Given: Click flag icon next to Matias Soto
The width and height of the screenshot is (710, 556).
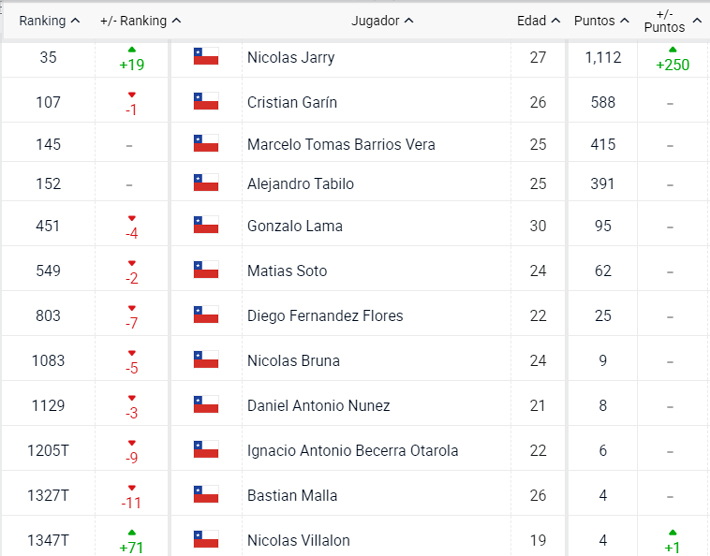Looking at the screenshot, I should [x=206, y=270].
